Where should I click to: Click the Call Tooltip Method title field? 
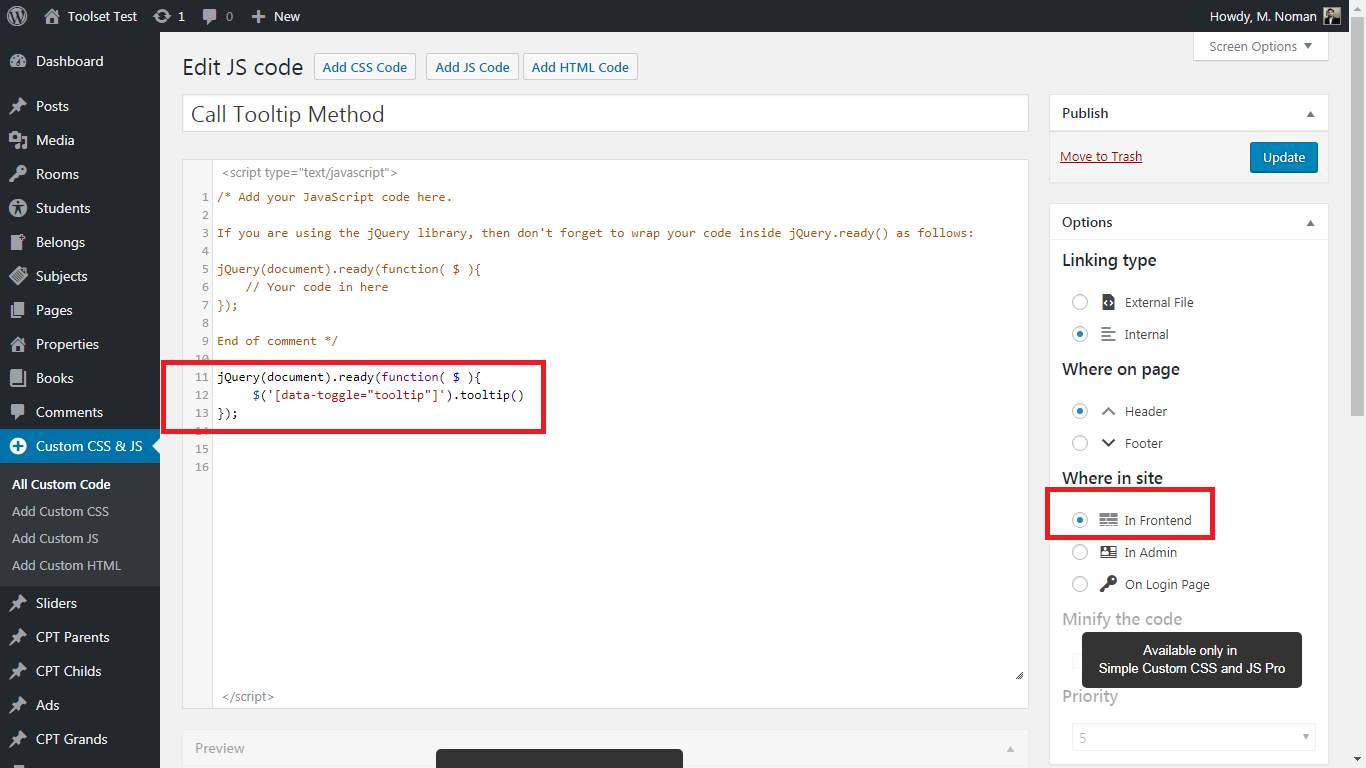tap(605, 114)
